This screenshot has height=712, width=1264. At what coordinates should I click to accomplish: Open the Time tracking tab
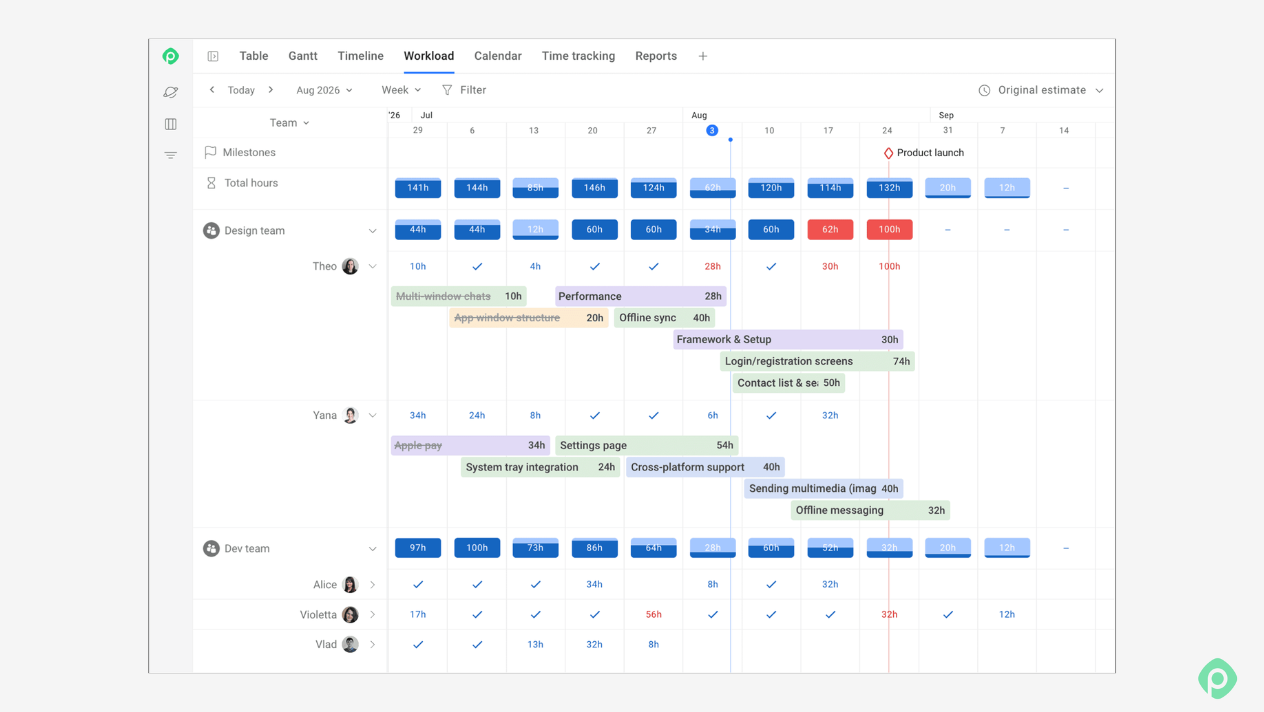pos(578,56)
